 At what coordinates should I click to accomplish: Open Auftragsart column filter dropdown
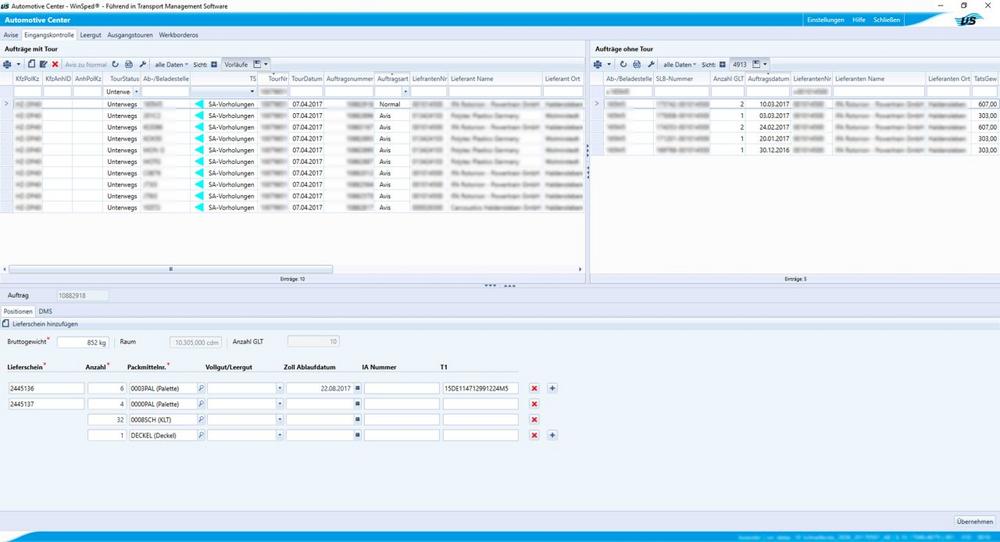point(405,92)
